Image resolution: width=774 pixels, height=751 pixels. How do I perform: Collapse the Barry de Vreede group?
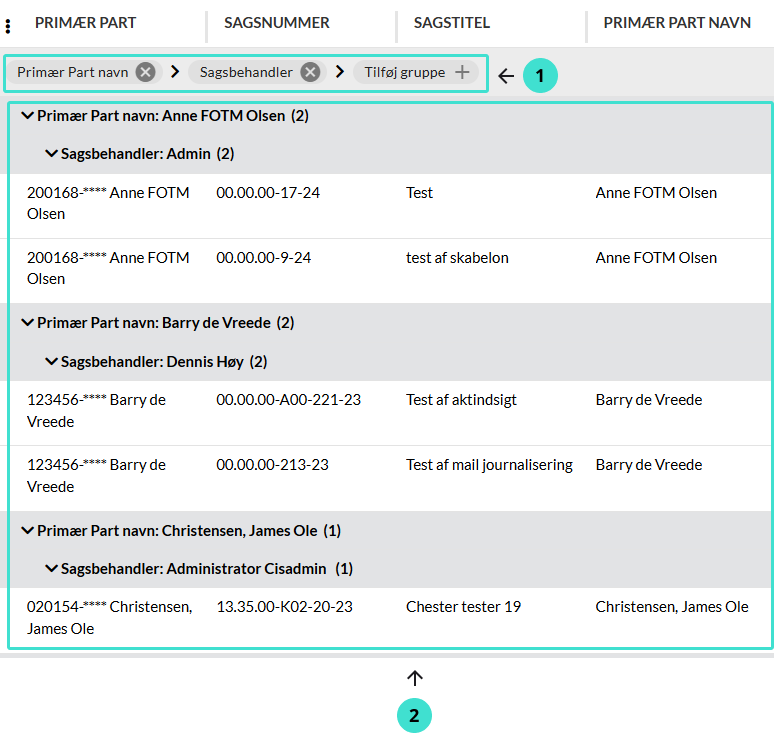[27, 323]
